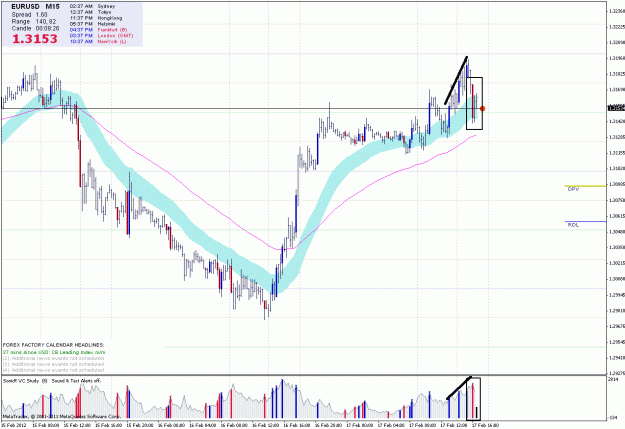
Task: Click the RDL label text
Action: (573, 225)
